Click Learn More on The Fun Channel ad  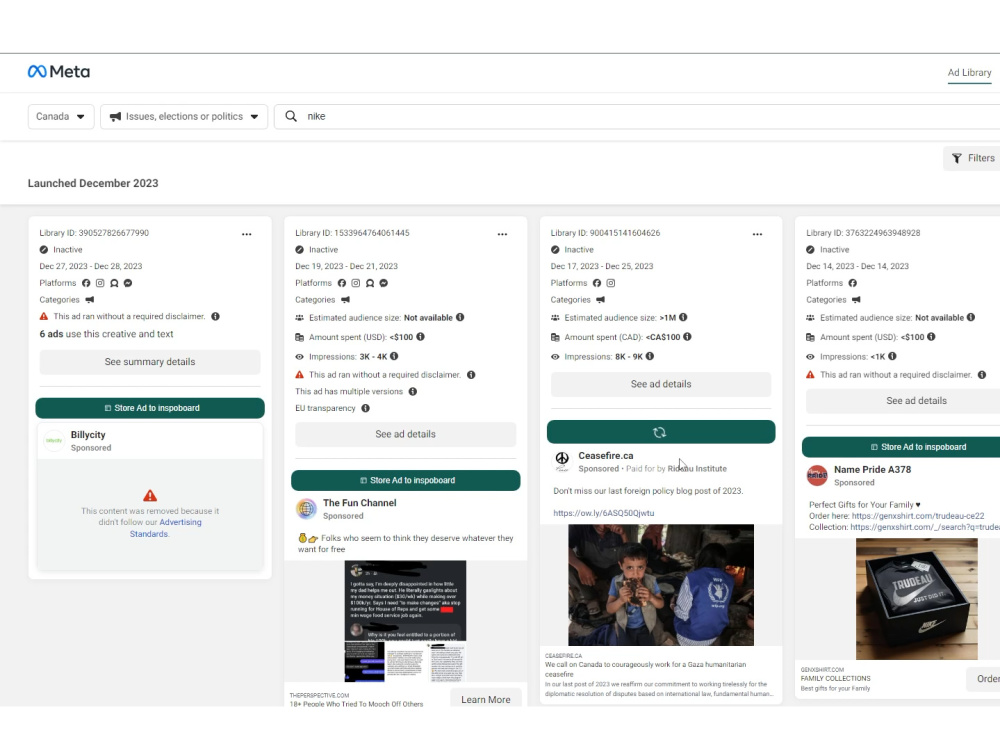pos(485,699)
